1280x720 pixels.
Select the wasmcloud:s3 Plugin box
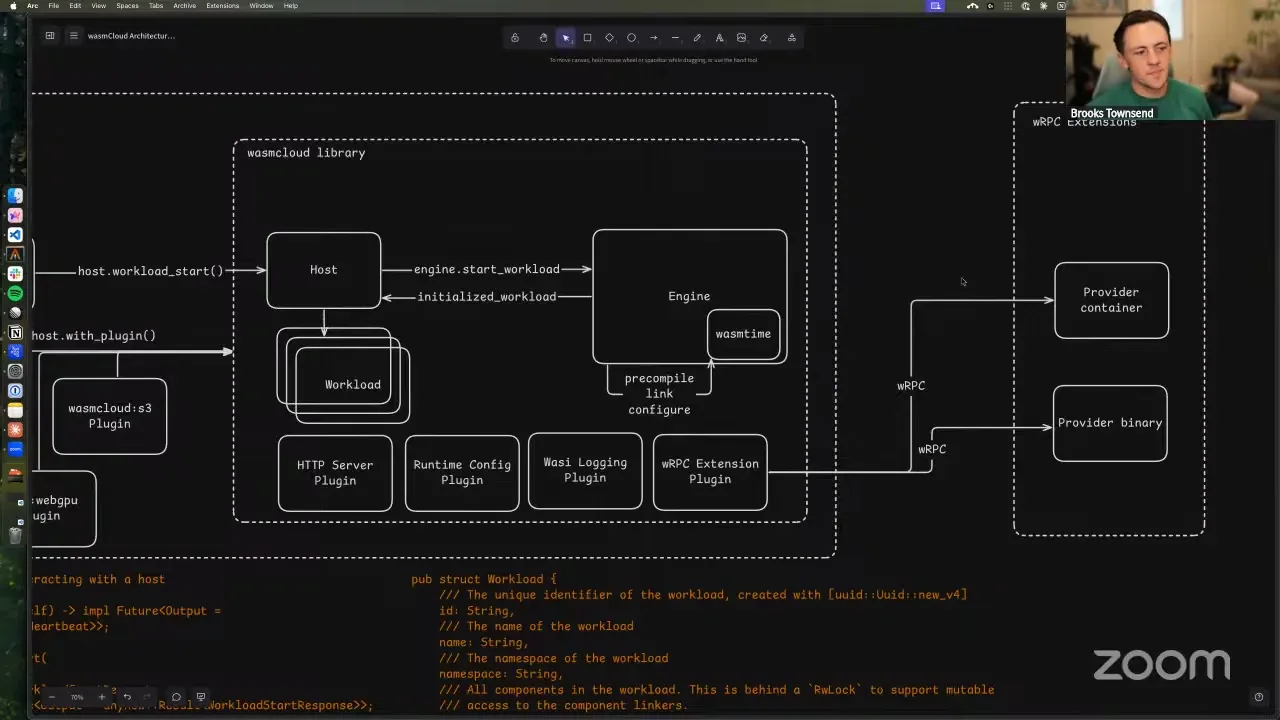pyautogui.click(x=110, y=416)
